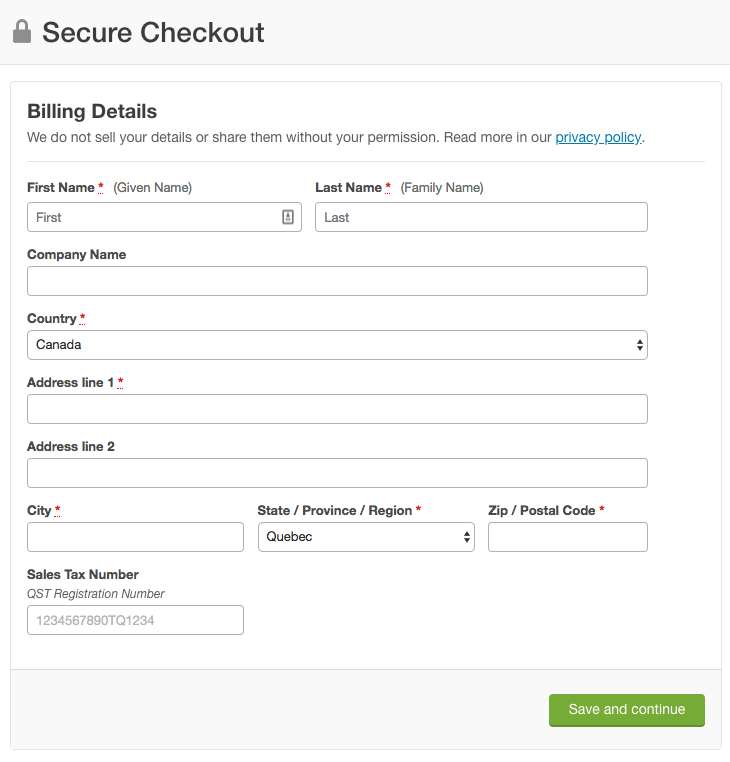Click the Save and continue button
This screenshot has width=730, height=762.
coord(626,710)
